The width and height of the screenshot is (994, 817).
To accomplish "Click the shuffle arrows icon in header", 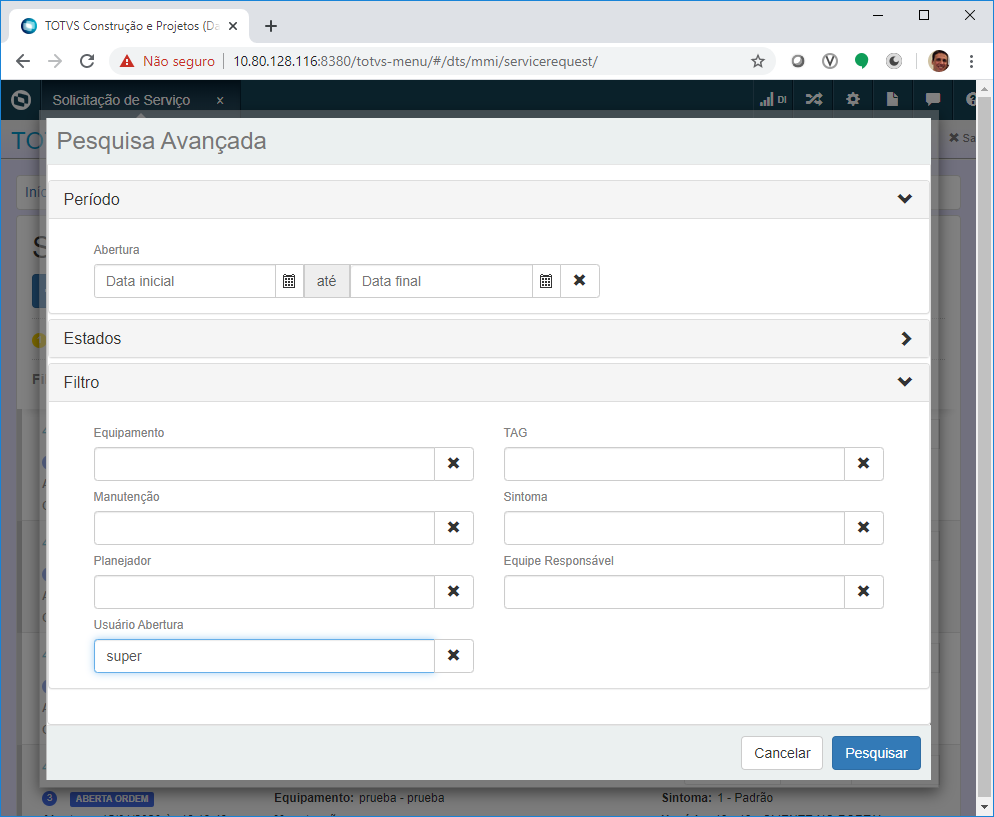I will pyautogui.click(x=814, y=100).
